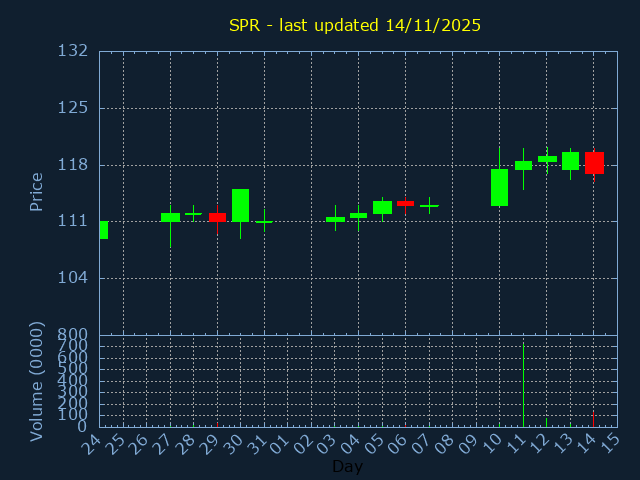Select the 800 volume axis label
This screenshot has height=480, width=640.
pos(73,335)
